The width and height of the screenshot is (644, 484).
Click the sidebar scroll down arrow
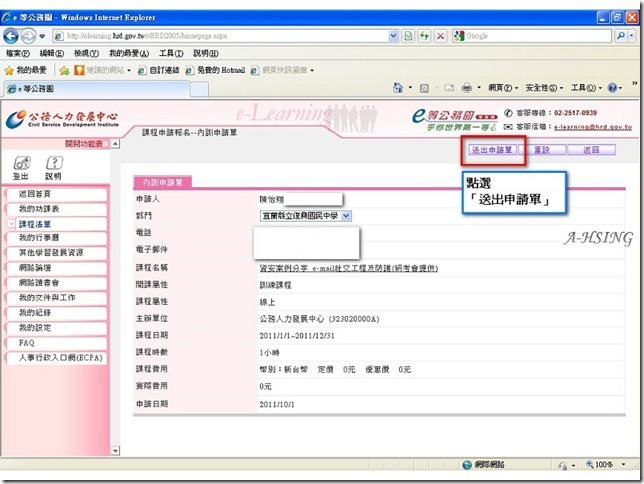[115, 451]
